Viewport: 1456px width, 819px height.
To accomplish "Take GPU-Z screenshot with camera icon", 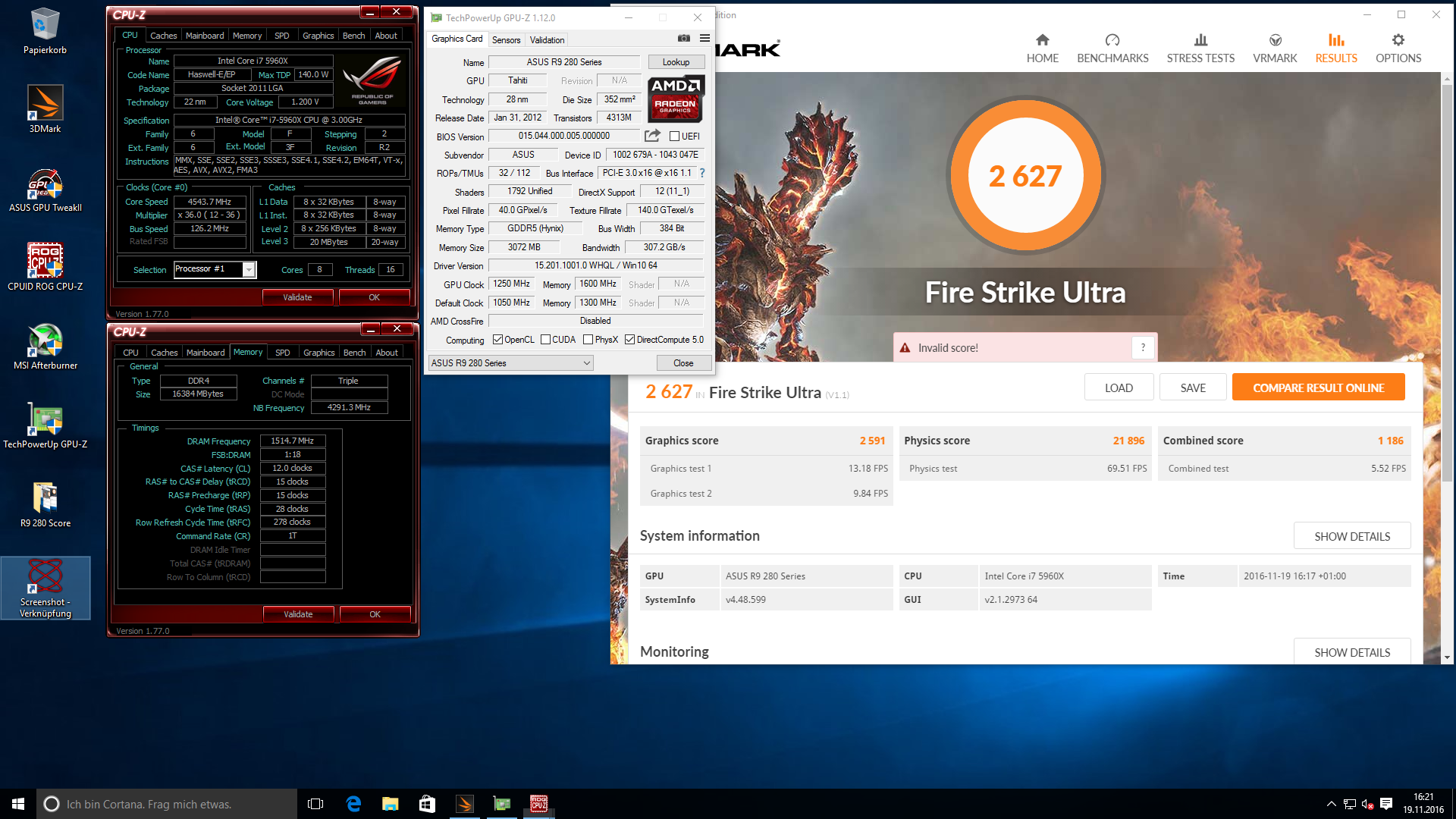I will (683, 38).
